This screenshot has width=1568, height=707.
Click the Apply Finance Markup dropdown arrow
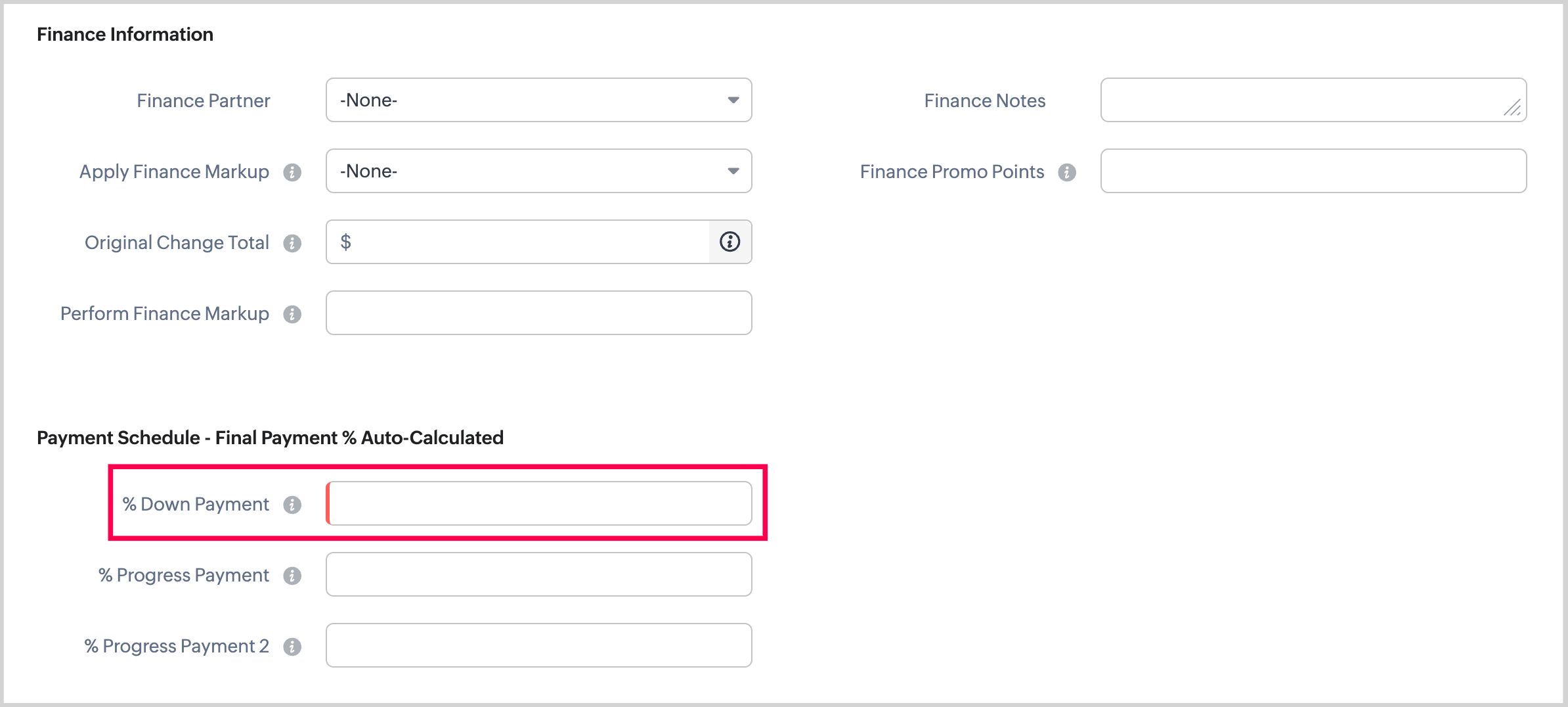(x=733, y=171)
